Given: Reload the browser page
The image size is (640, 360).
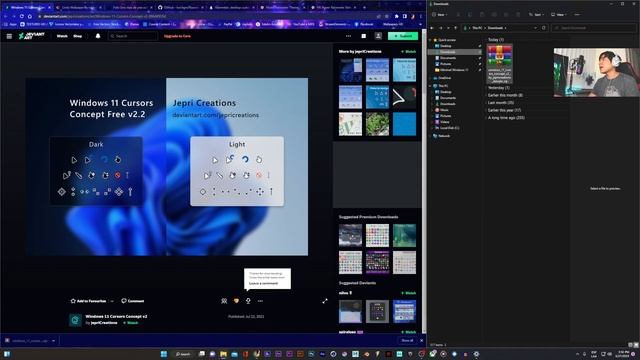Looking at the screenshot, I should click(22, 16).
